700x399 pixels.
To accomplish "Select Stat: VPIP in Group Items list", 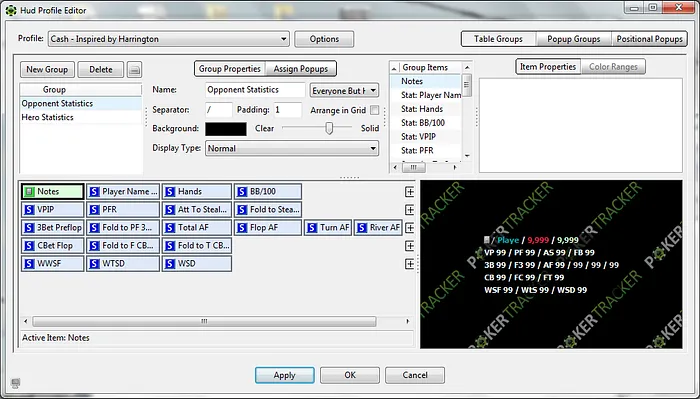I will [x=426, y=137].
